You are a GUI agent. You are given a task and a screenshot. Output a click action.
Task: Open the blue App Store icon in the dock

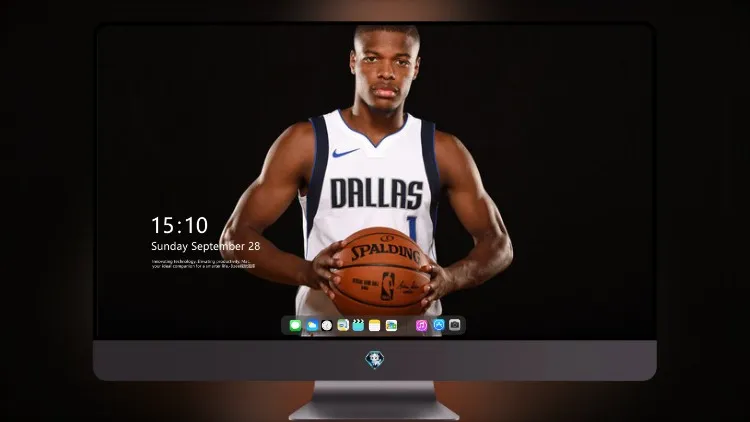click(439, 325)
